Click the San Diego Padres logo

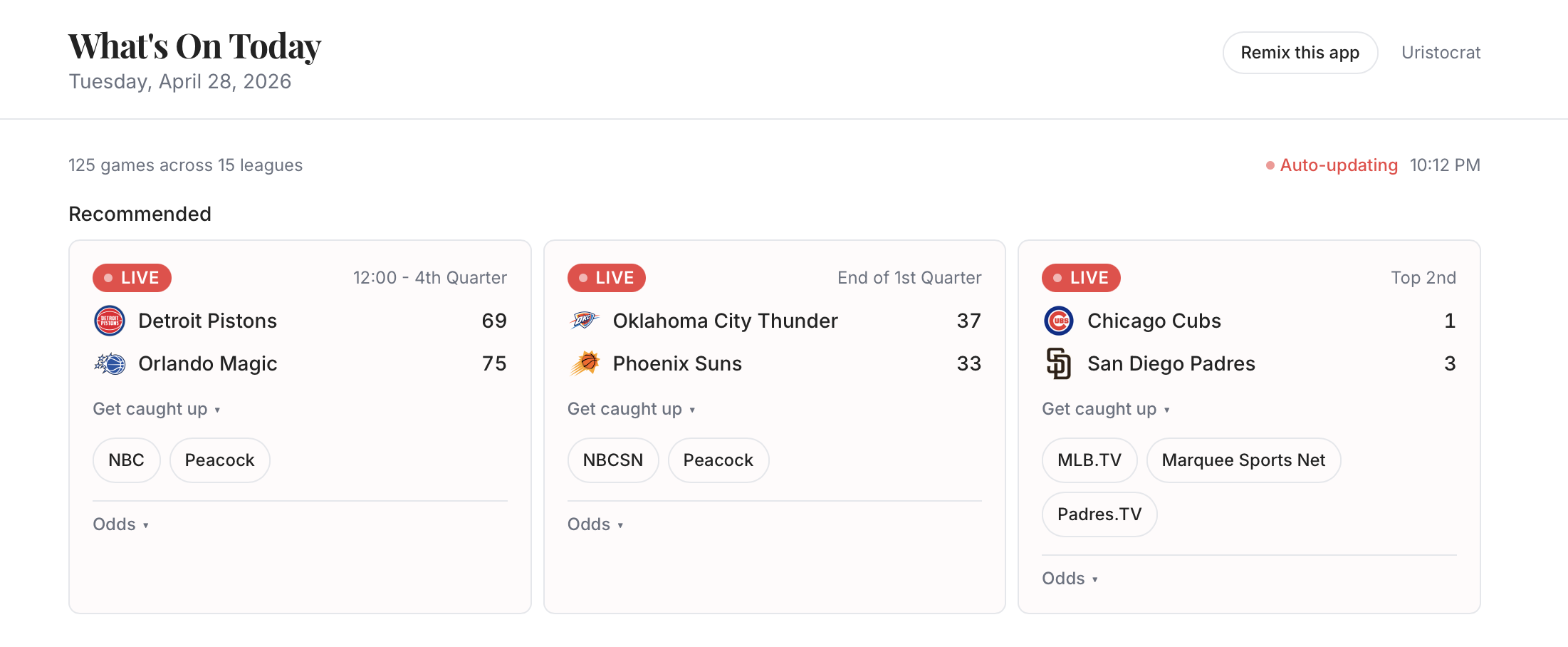click(1059, 363)
